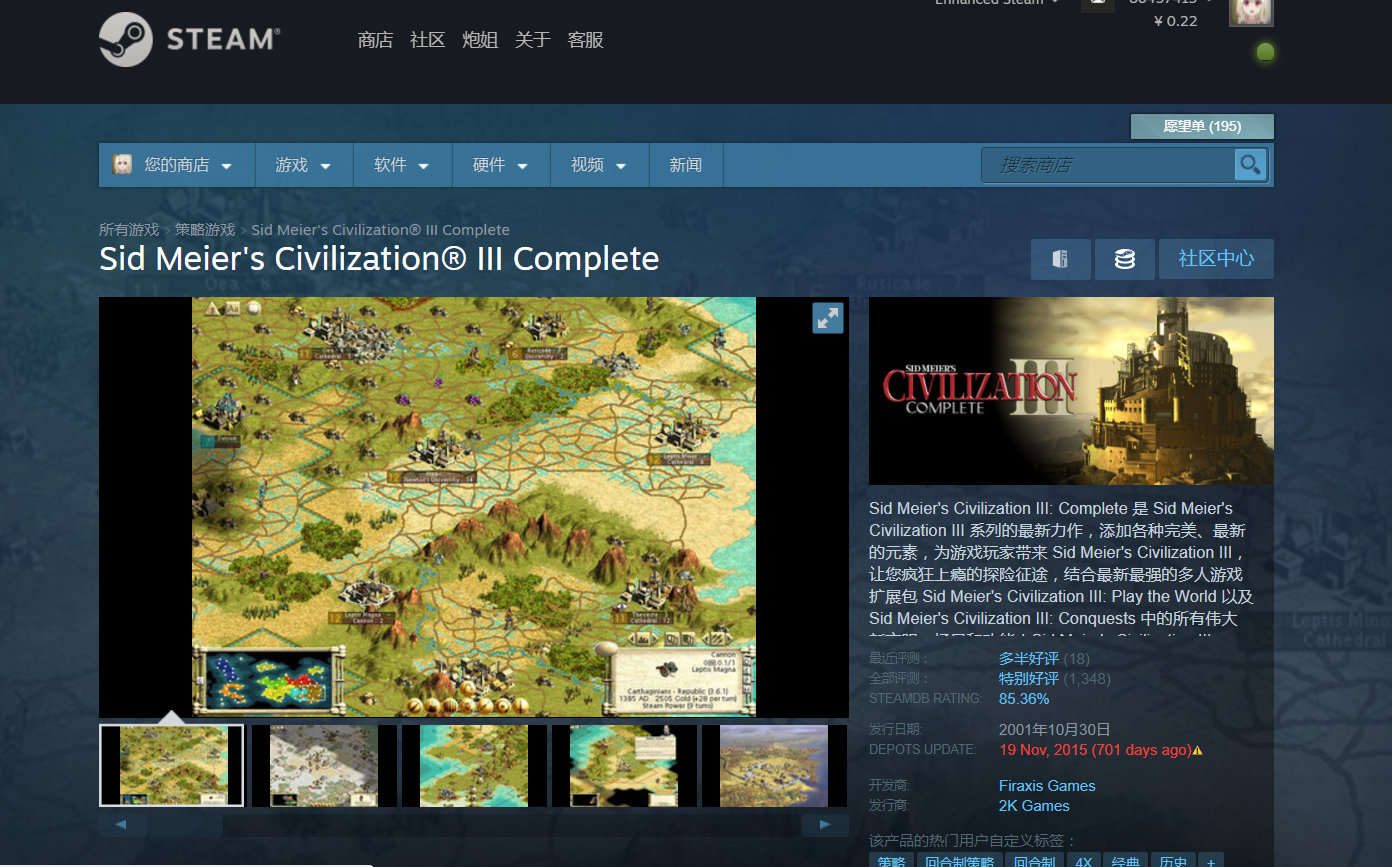This screenshot has height=867, width=1392.
Task: Click the 所有游戏 breadcrumb link
Action: point(129,230)
